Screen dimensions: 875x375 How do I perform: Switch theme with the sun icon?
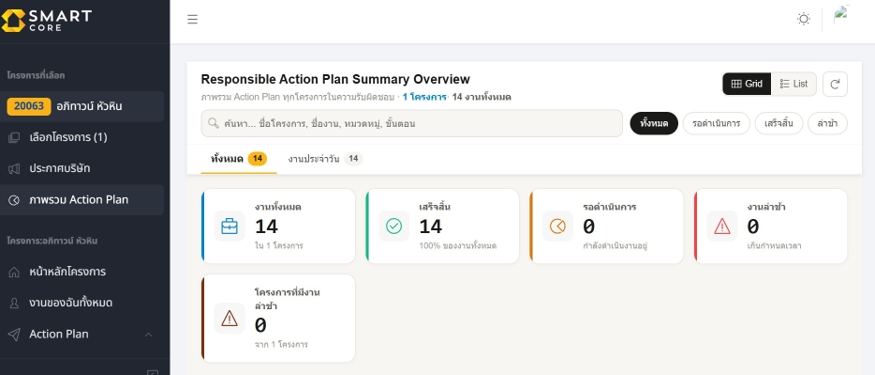coord(803,20)
